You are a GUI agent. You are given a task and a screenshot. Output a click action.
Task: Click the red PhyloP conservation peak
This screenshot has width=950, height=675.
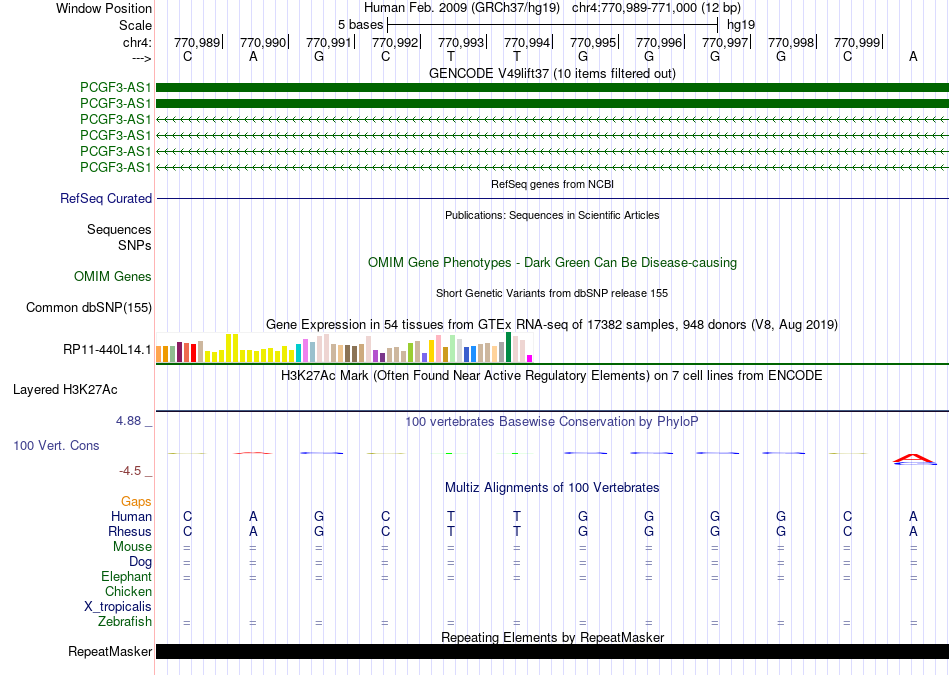[x=914, y=457]
